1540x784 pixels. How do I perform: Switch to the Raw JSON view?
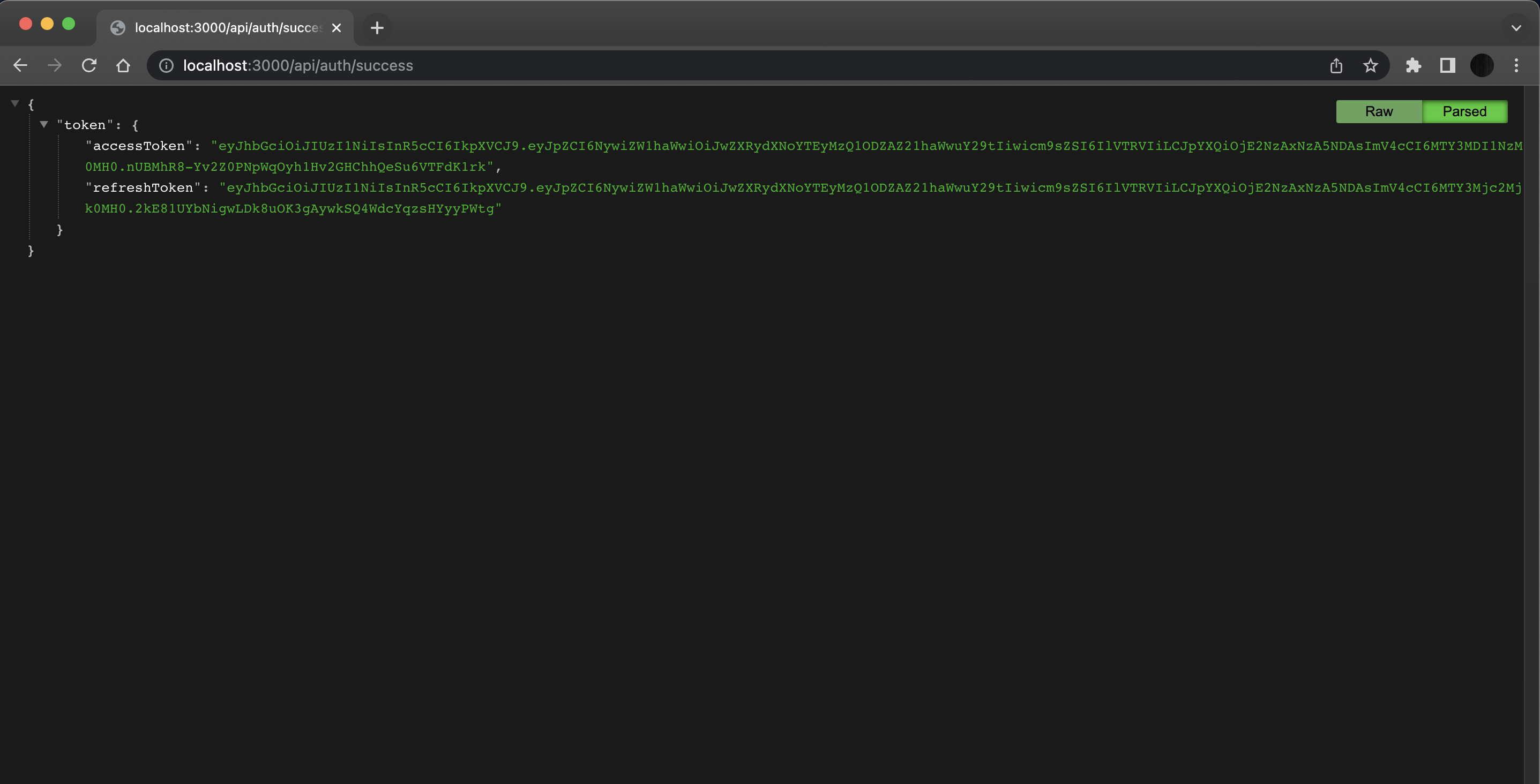(1379, 112)
